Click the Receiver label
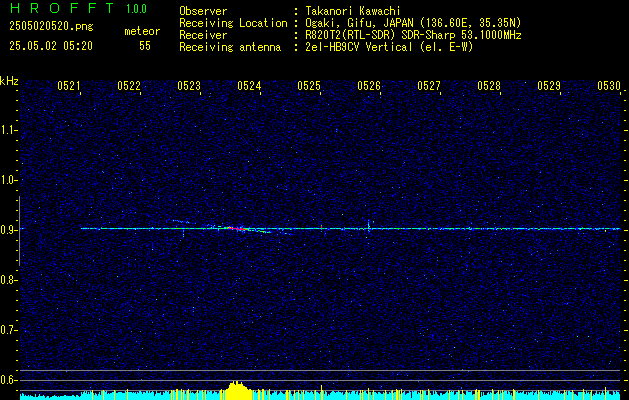 pyautogui.click(x=203, y=35)
